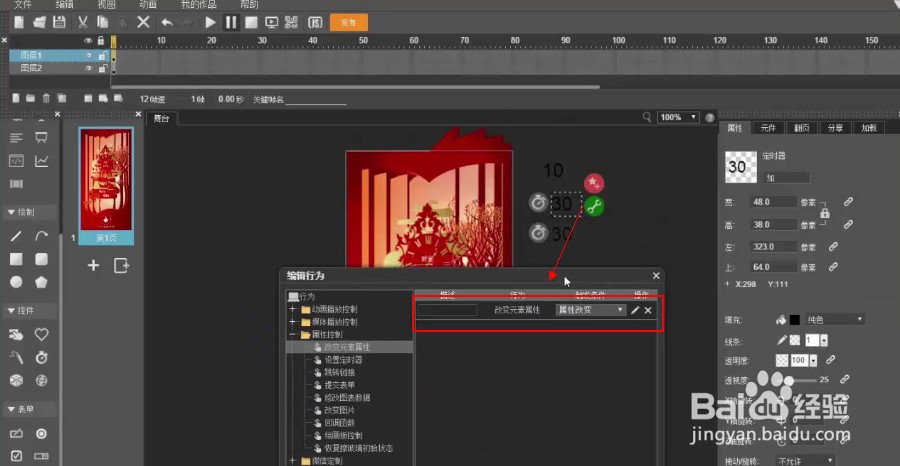Delete selection with toolbar X icon
Image resolution: width=900 pixels, height=466 pixels.
point(143,22)
